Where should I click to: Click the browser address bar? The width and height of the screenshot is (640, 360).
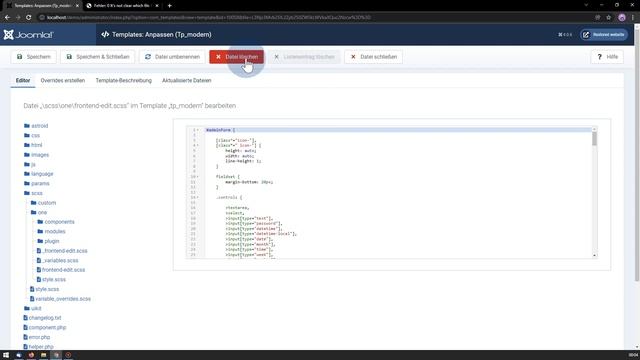pos(314,18)
